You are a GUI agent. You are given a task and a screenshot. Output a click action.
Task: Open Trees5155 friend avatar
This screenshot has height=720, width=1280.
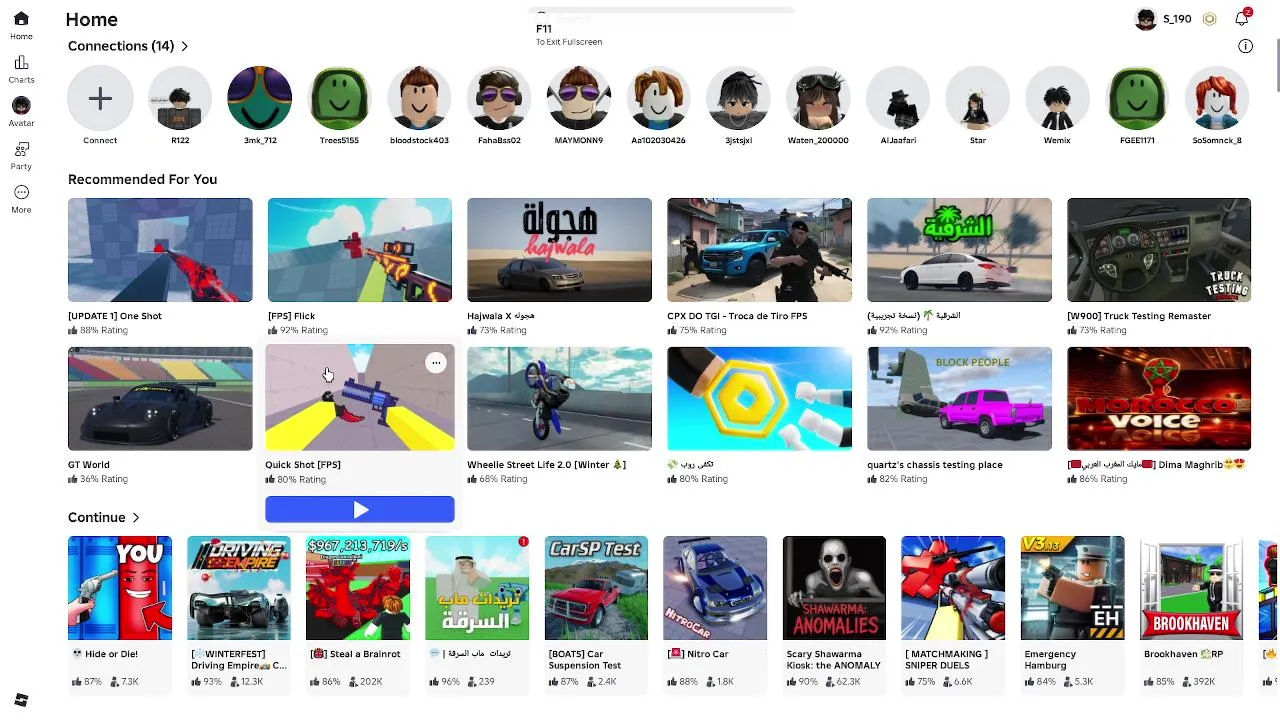coord(339,98)
